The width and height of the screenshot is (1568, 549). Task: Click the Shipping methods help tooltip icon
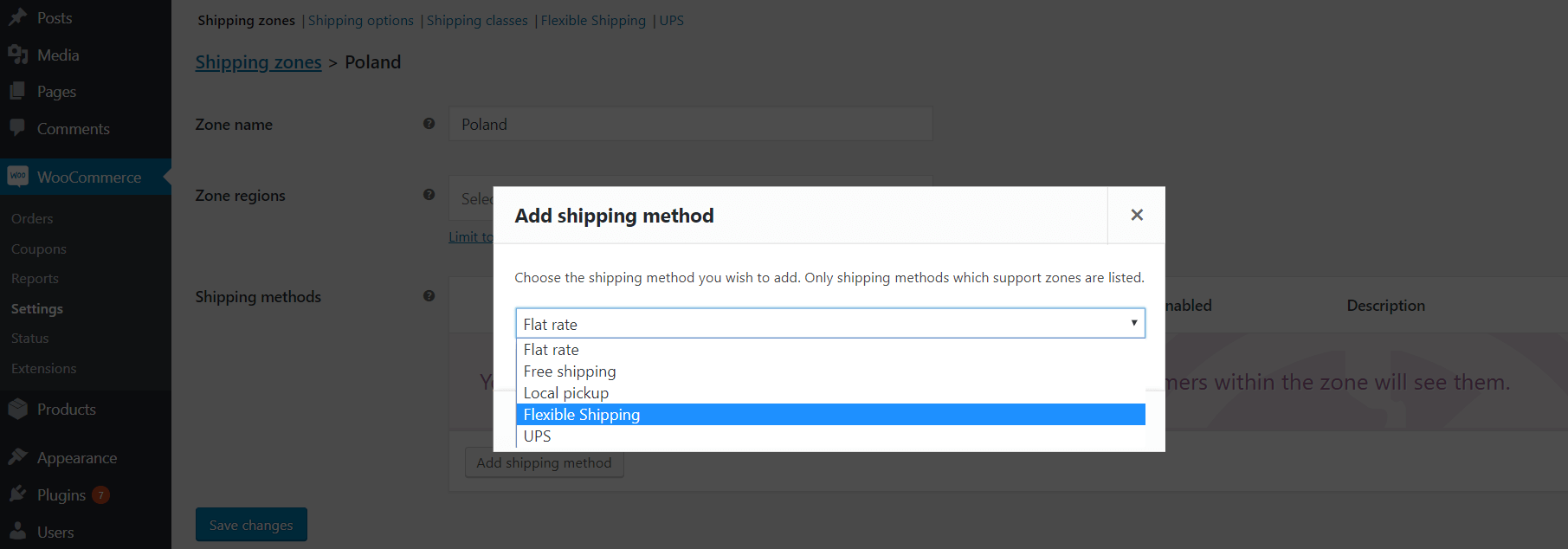pyautogui.click(x=429, y=296)
